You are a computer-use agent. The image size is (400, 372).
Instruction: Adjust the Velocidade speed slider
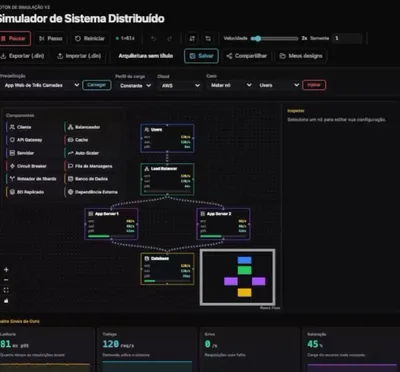[x=275, y=39]
